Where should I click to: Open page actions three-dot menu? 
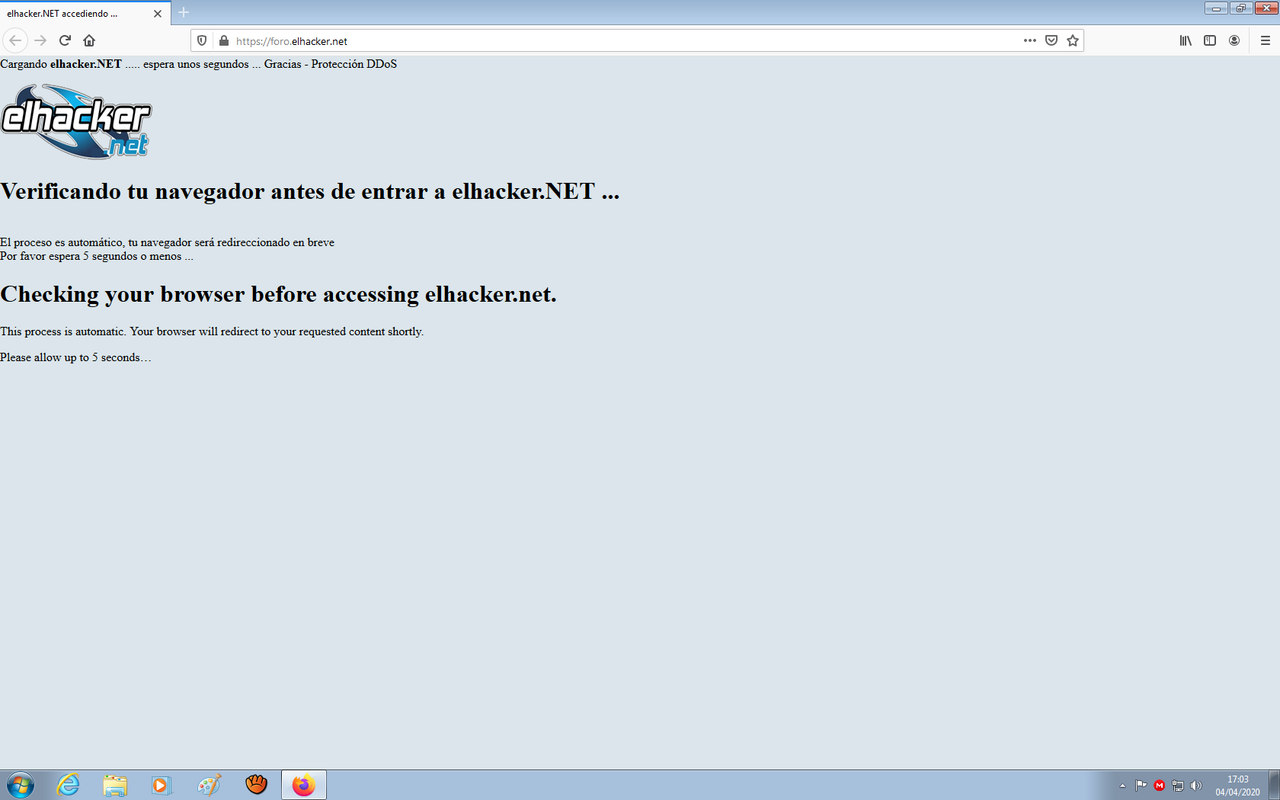(x=1030, y=41)
